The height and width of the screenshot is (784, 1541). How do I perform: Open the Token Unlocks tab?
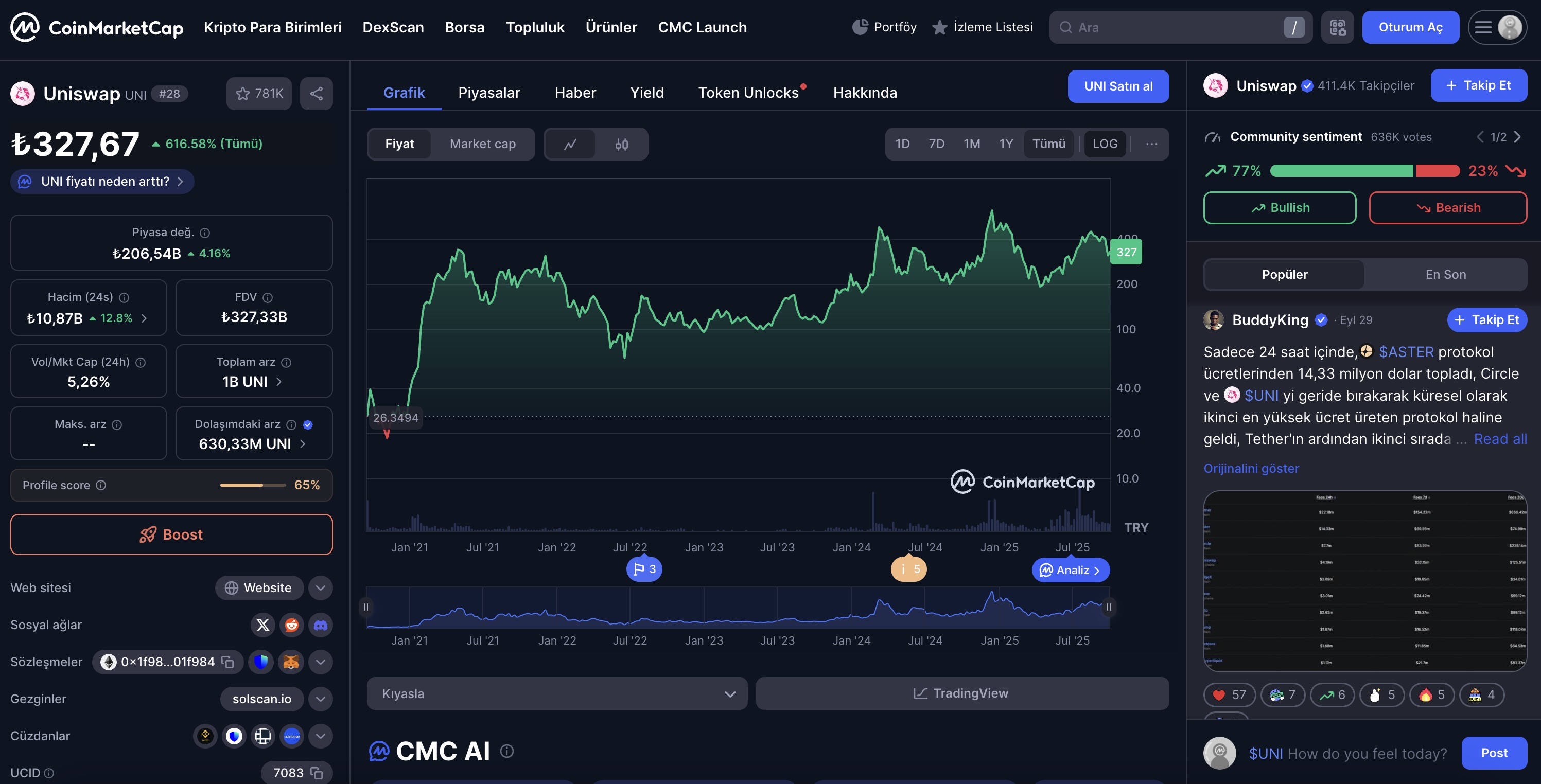tap(748, 93)
